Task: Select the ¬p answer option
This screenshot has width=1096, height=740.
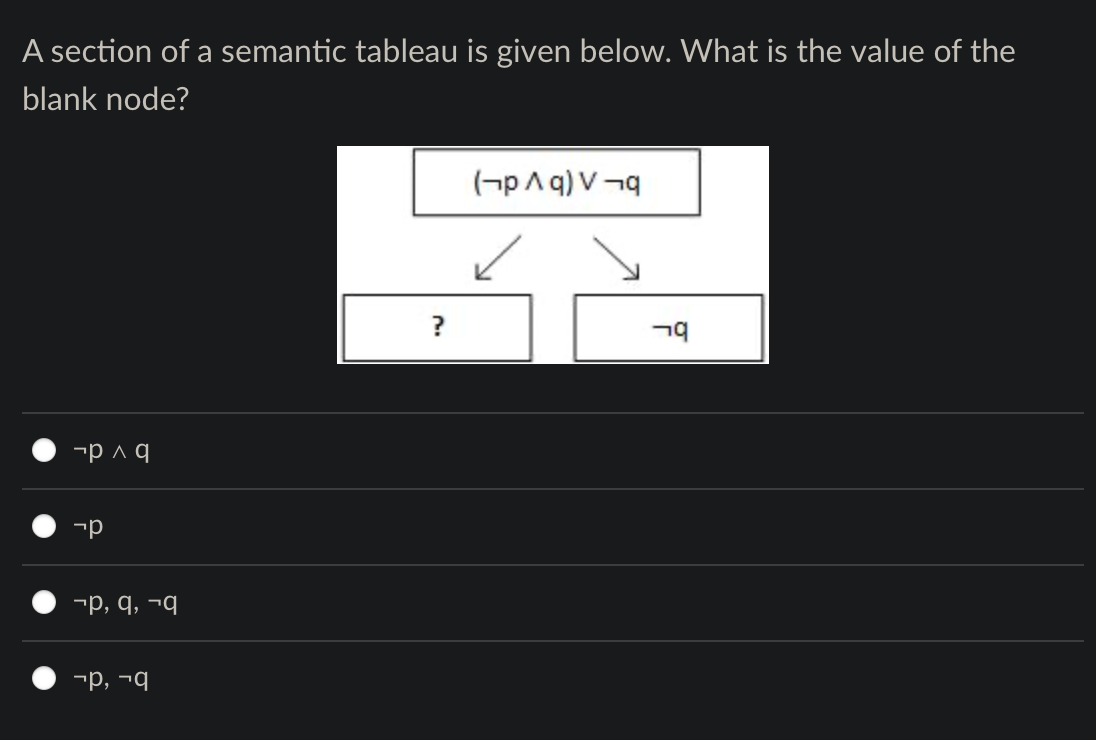Action: pyautogui.click(x=44, y=526)
